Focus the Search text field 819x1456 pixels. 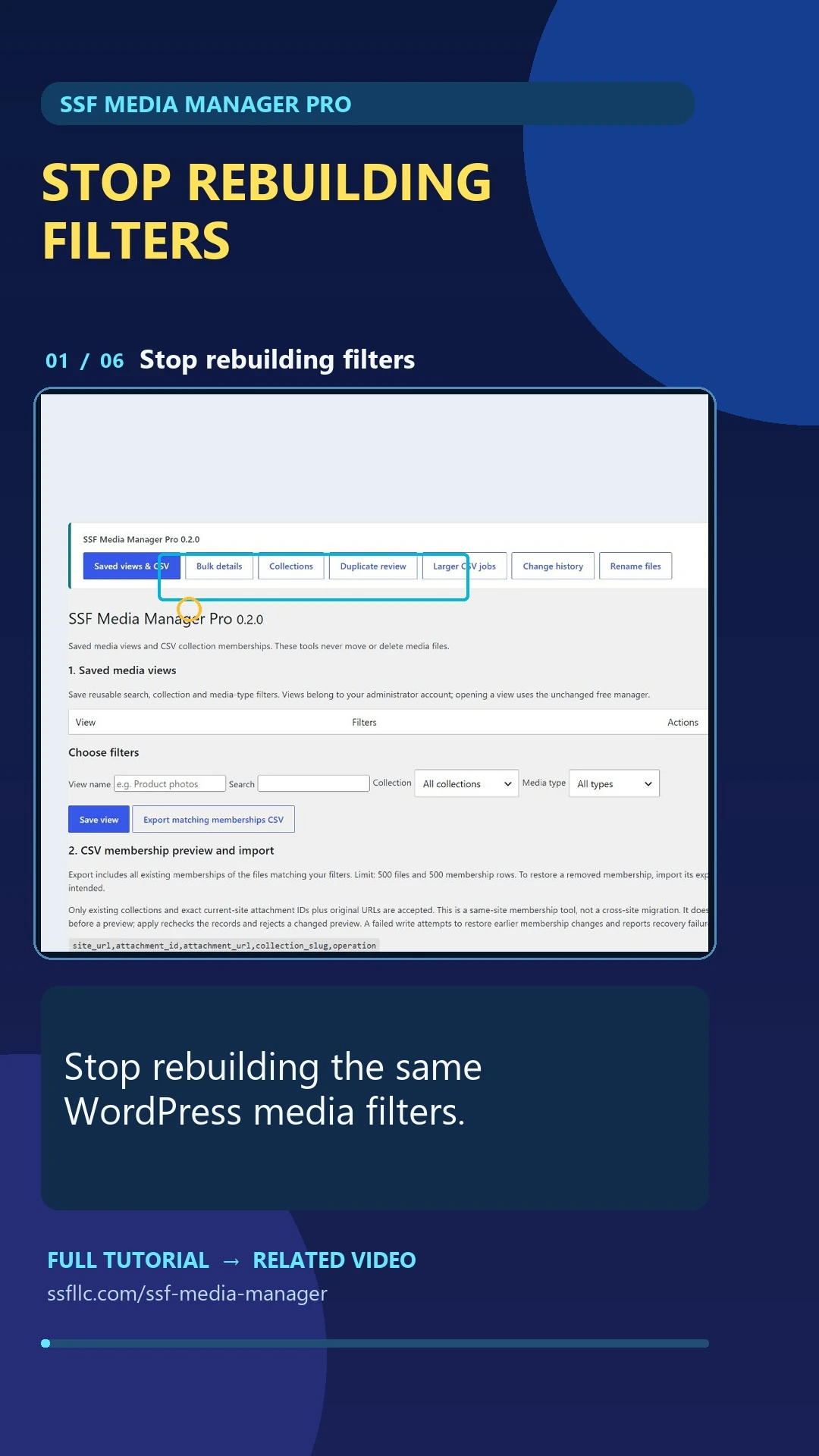[x=314, y=783]
